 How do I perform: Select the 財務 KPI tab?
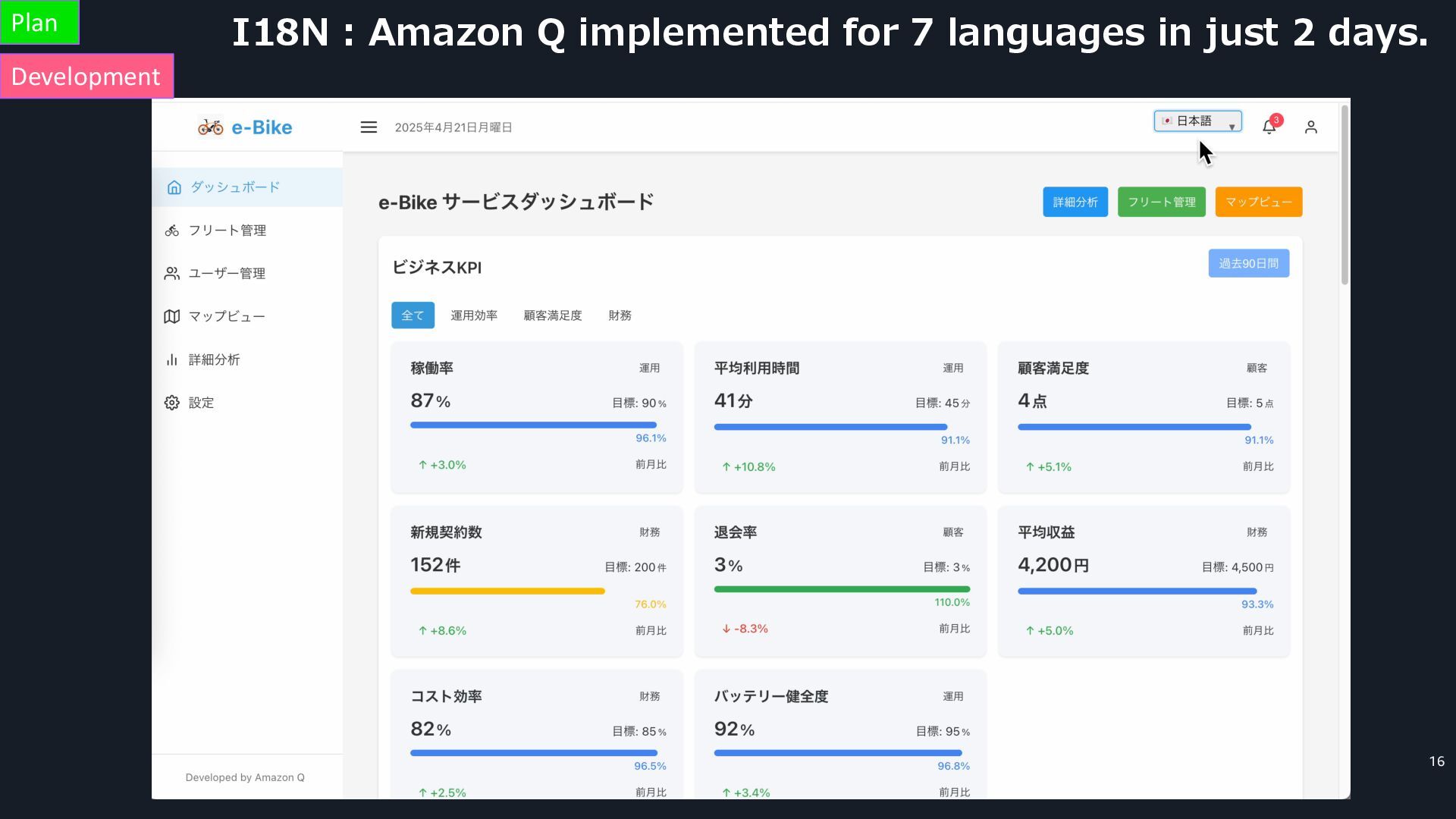coord(620,315)
